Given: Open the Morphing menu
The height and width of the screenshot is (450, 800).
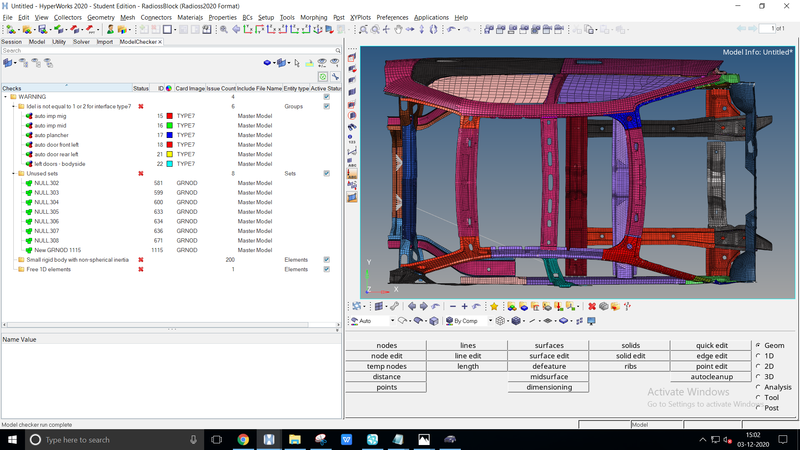Looking at the screenshot, I should 316,17.
